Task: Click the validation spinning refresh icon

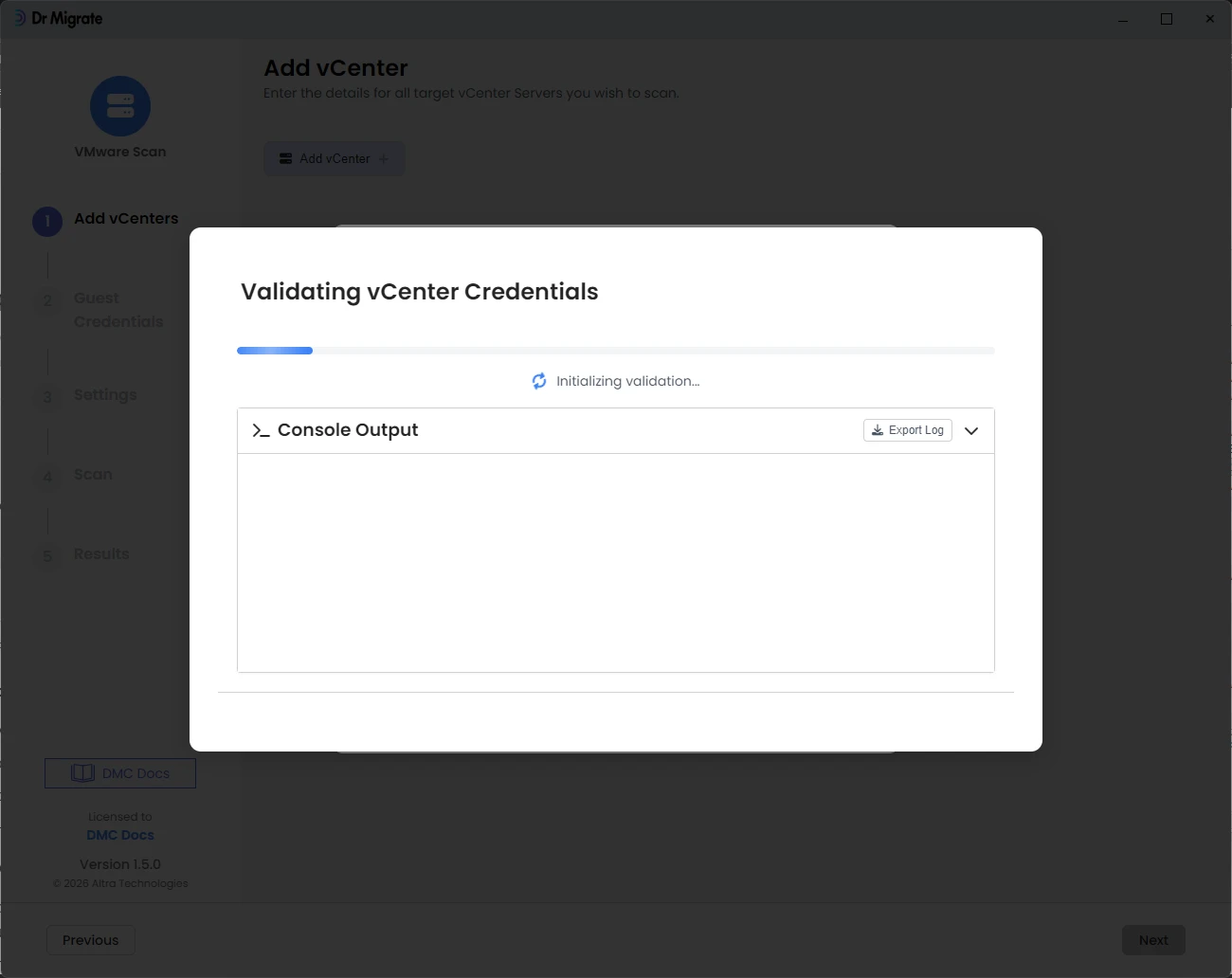Action: [x=539, y=381]
